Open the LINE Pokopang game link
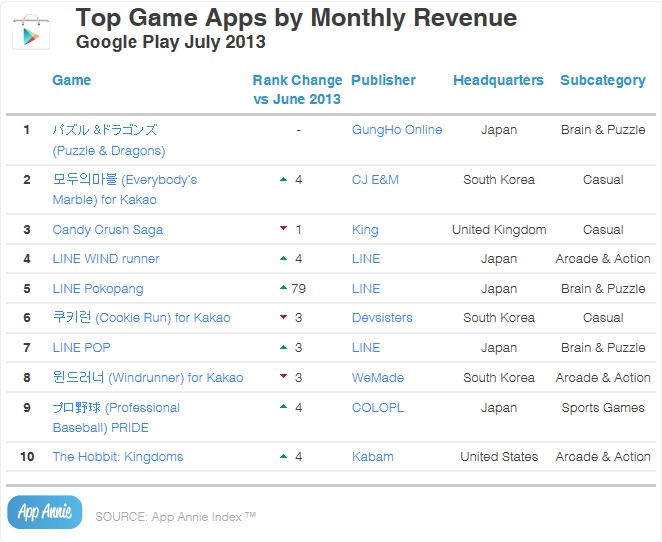The height and width of the screenshot is (542, 662). (97, 289)
